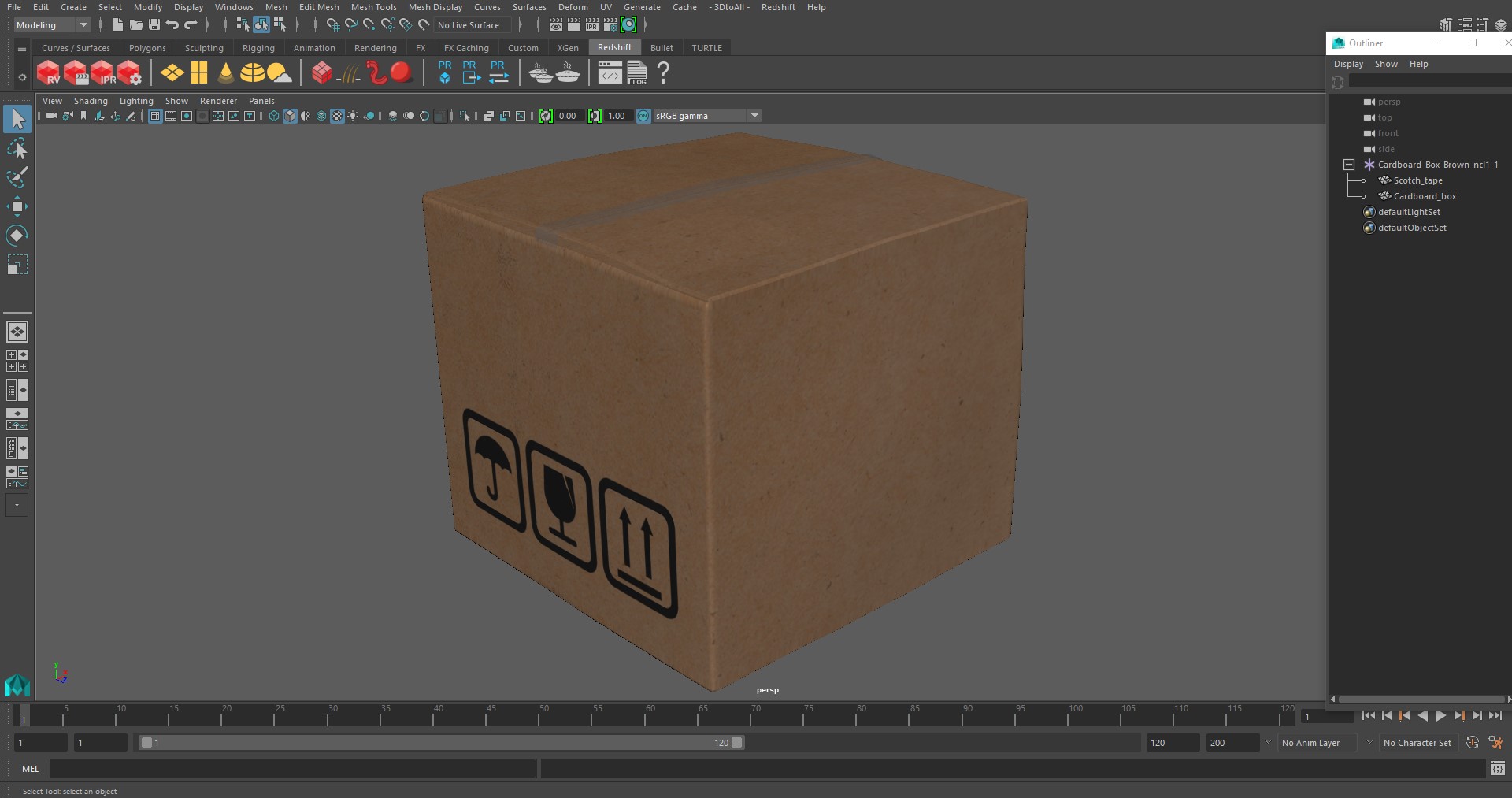Step forward one frame
1512x798 pixels.
[x=1477, y=716]
